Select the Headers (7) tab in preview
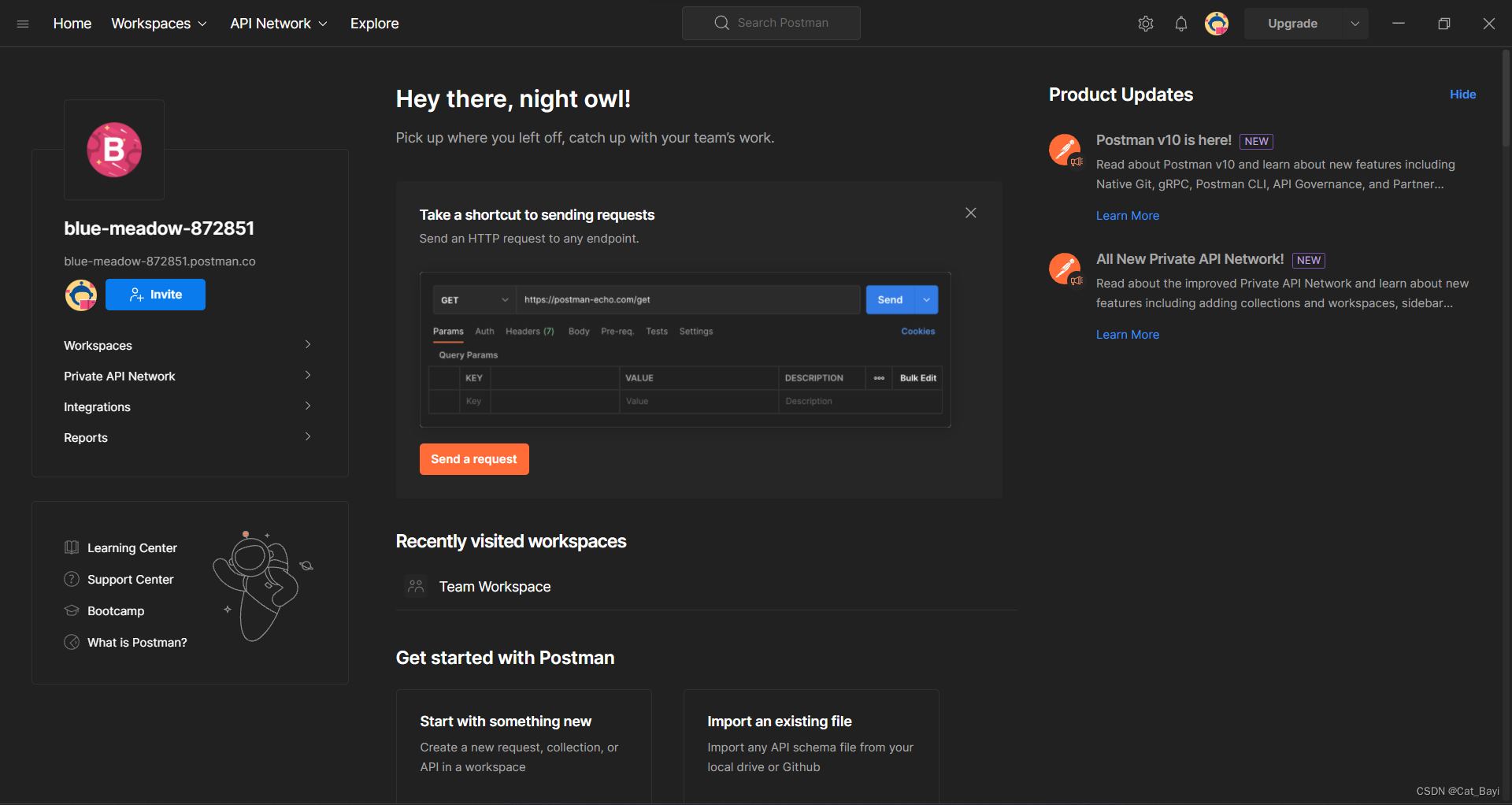Image resolution: width=1512 pixels, height=805 pixels. pyautogui.click(x=530, y=332)
